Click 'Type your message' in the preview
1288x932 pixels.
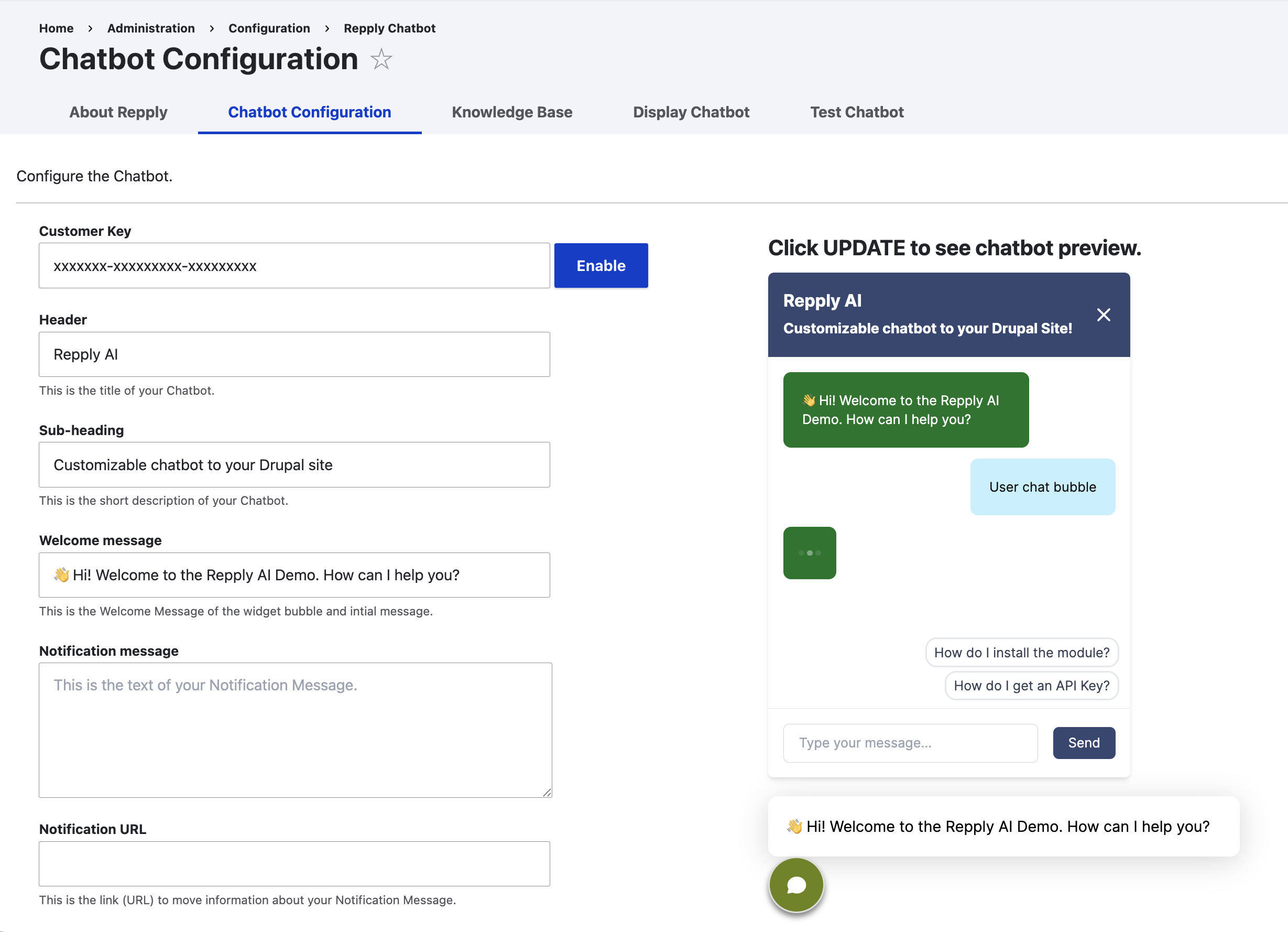[910, 742]
